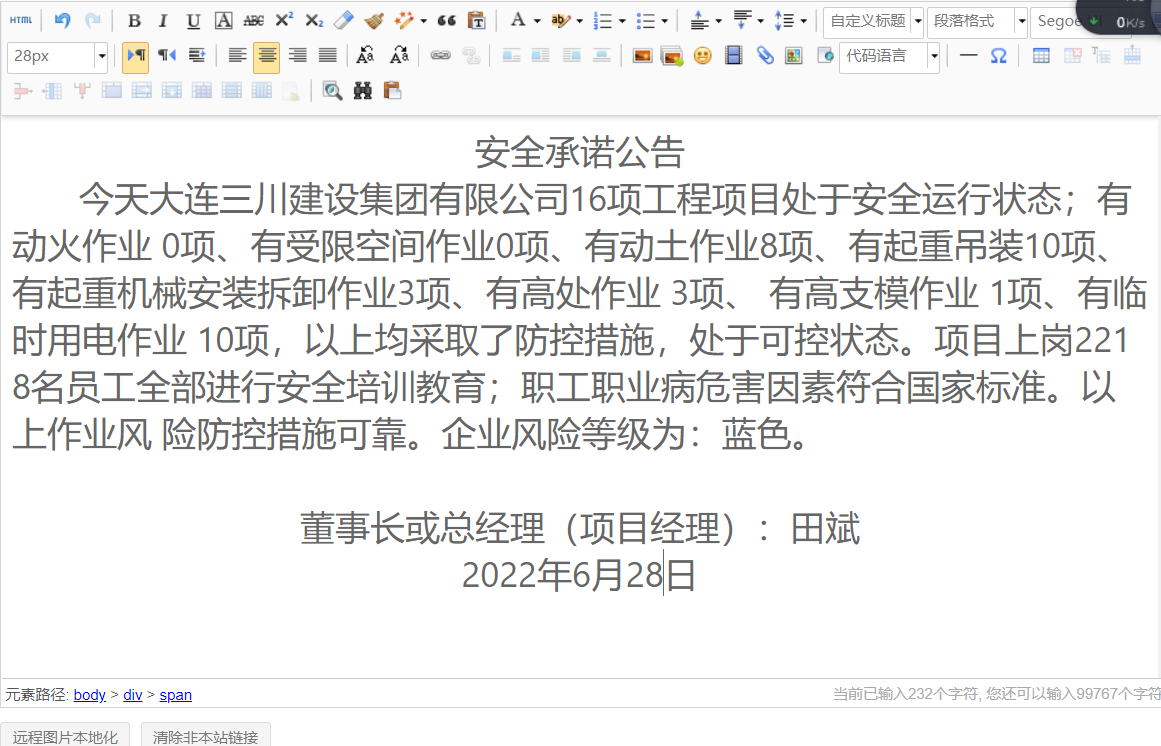Apply superscript formatting
The image size is (1161, 746).
[x=284, y=21]
